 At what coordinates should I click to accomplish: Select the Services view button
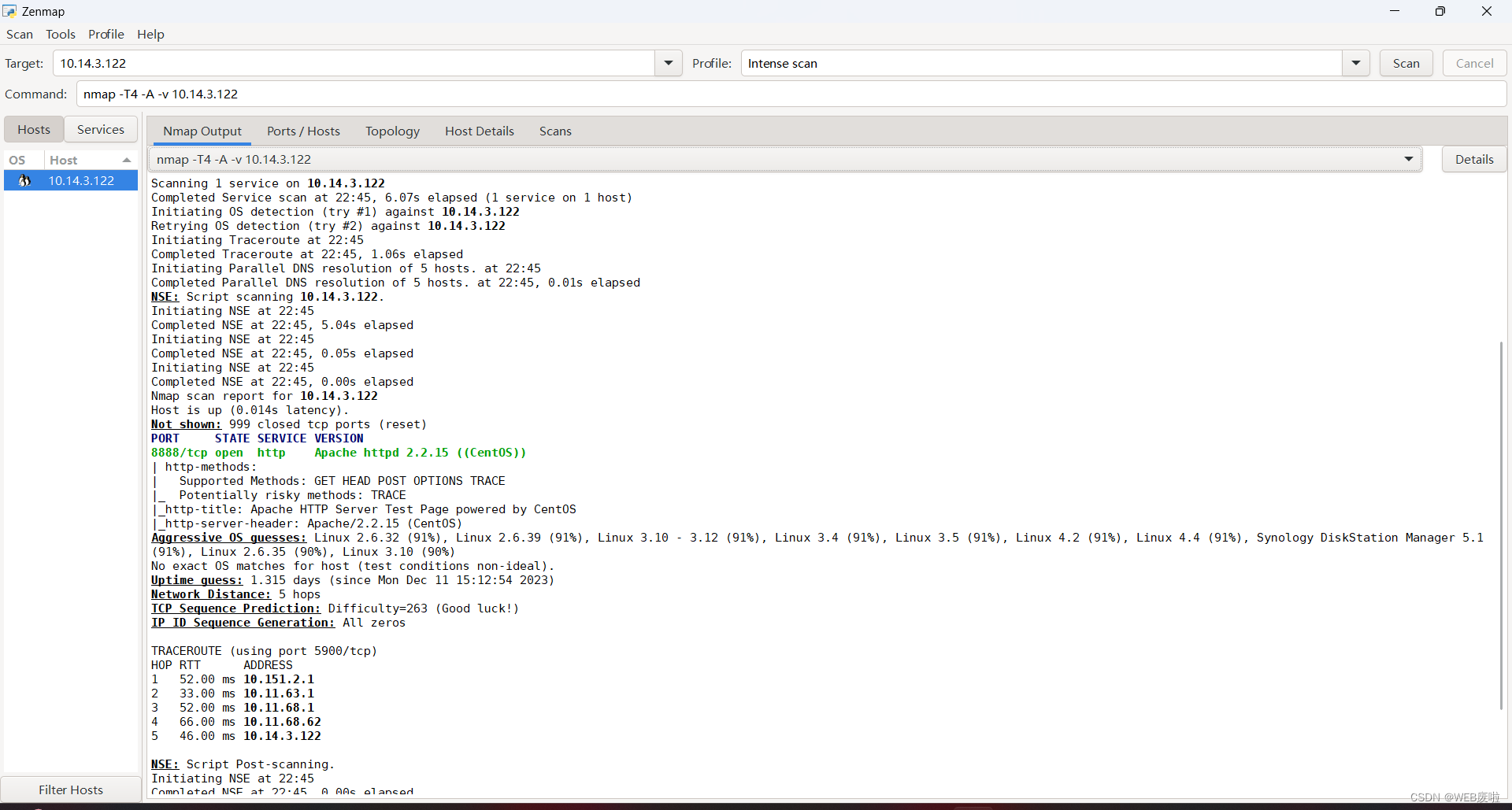[101, 129]
